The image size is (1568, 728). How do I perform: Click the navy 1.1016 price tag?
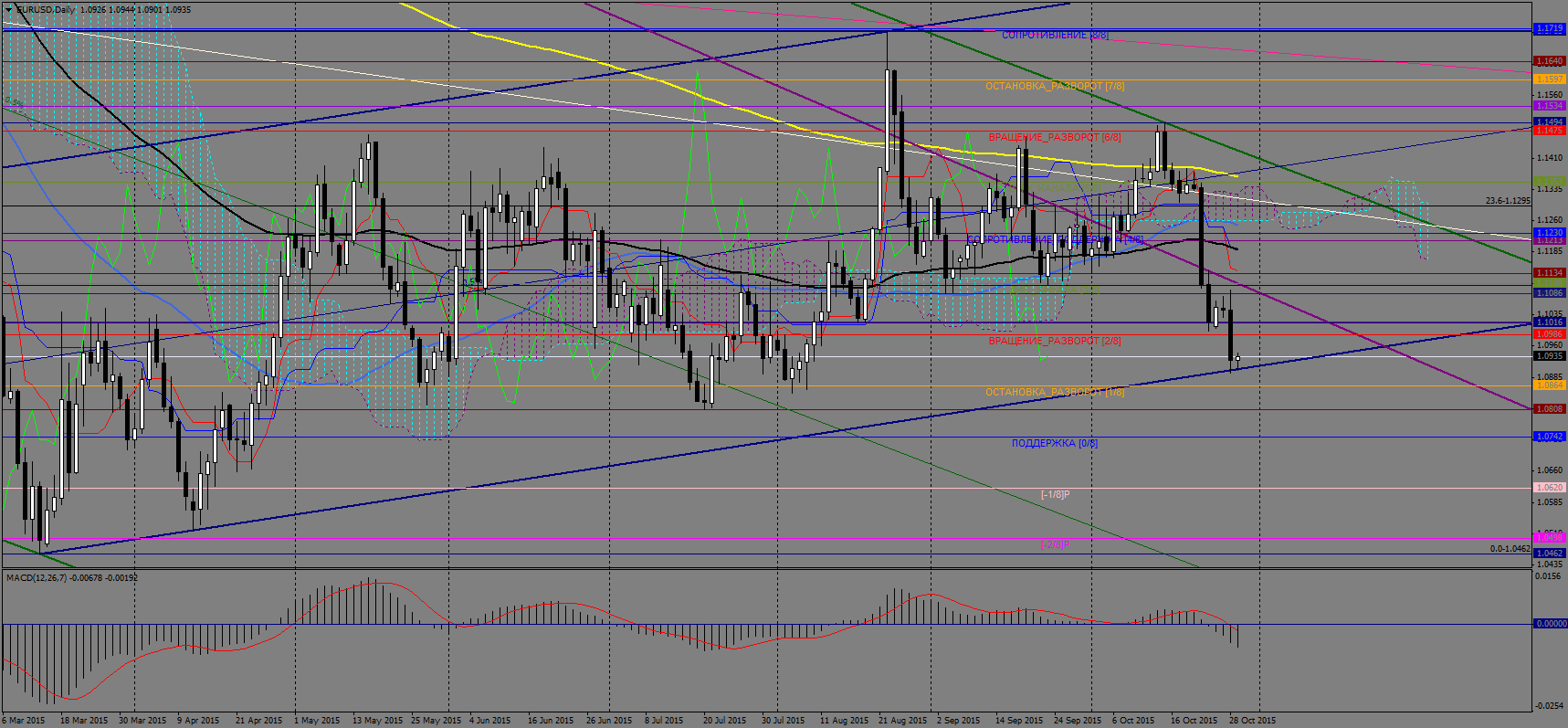[1550, 322]
